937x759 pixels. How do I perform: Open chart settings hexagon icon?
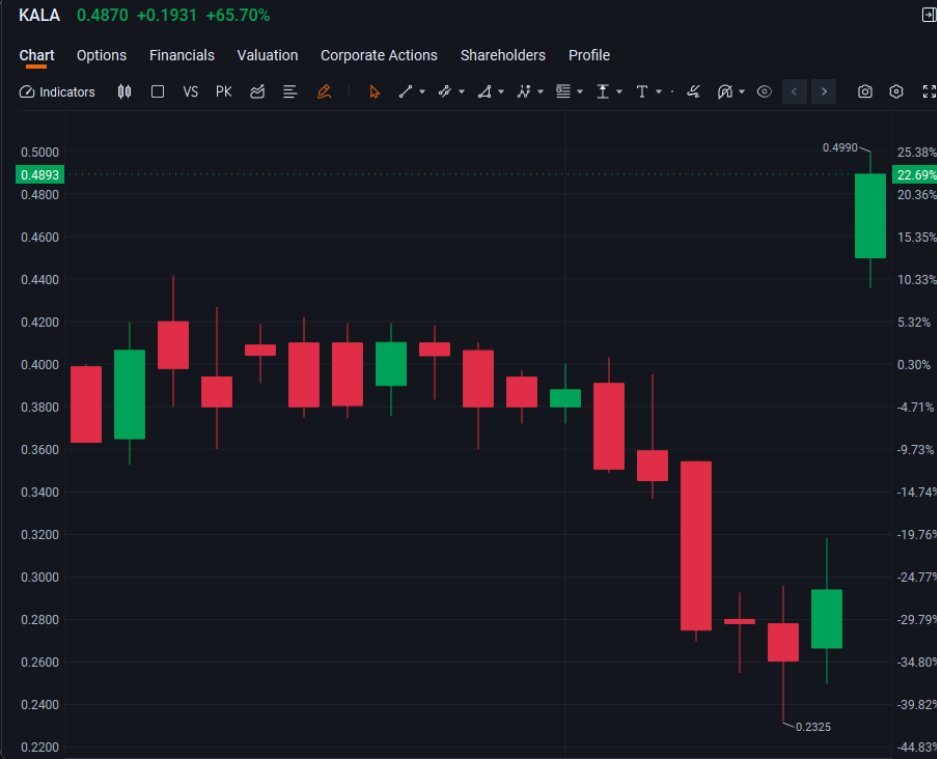(x=896, y=91)
